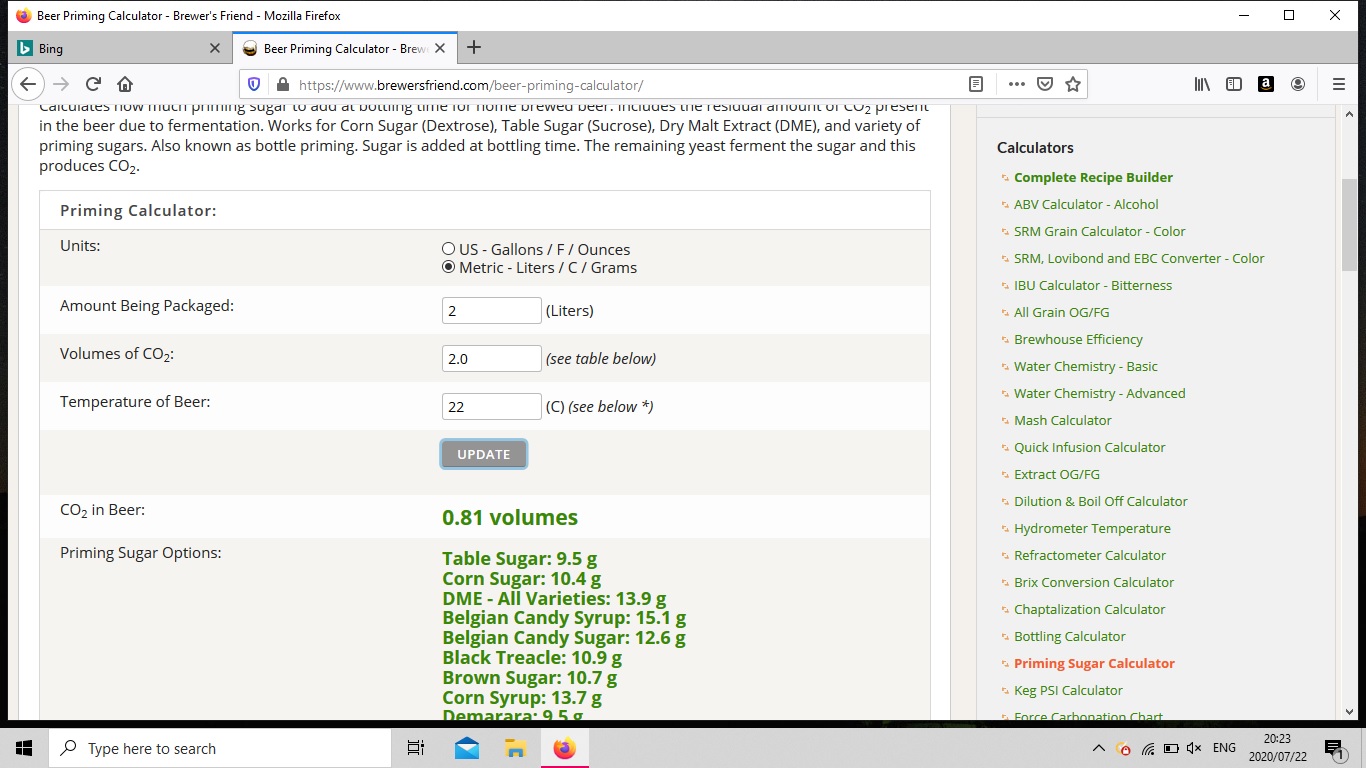Open SRM, Lovibond and EBC Converter link
Viewport: 1366px width, 768px height.
1139,258
